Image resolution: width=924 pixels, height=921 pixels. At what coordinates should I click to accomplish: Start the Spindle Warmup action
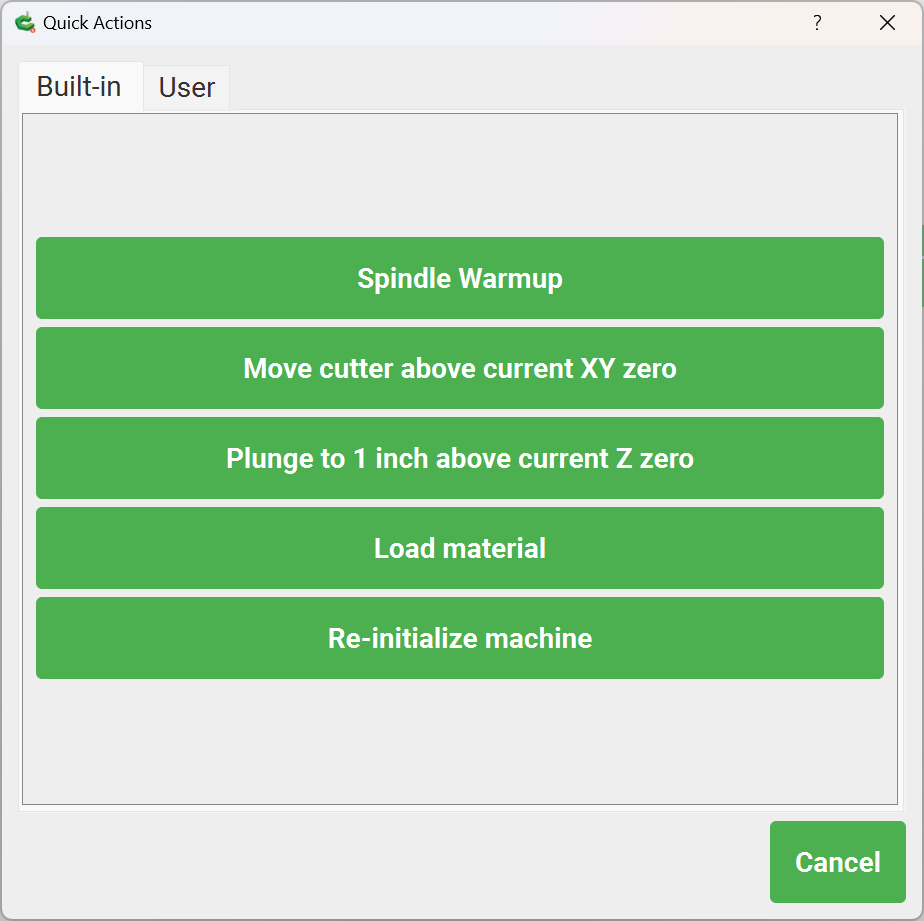[460, 278]
